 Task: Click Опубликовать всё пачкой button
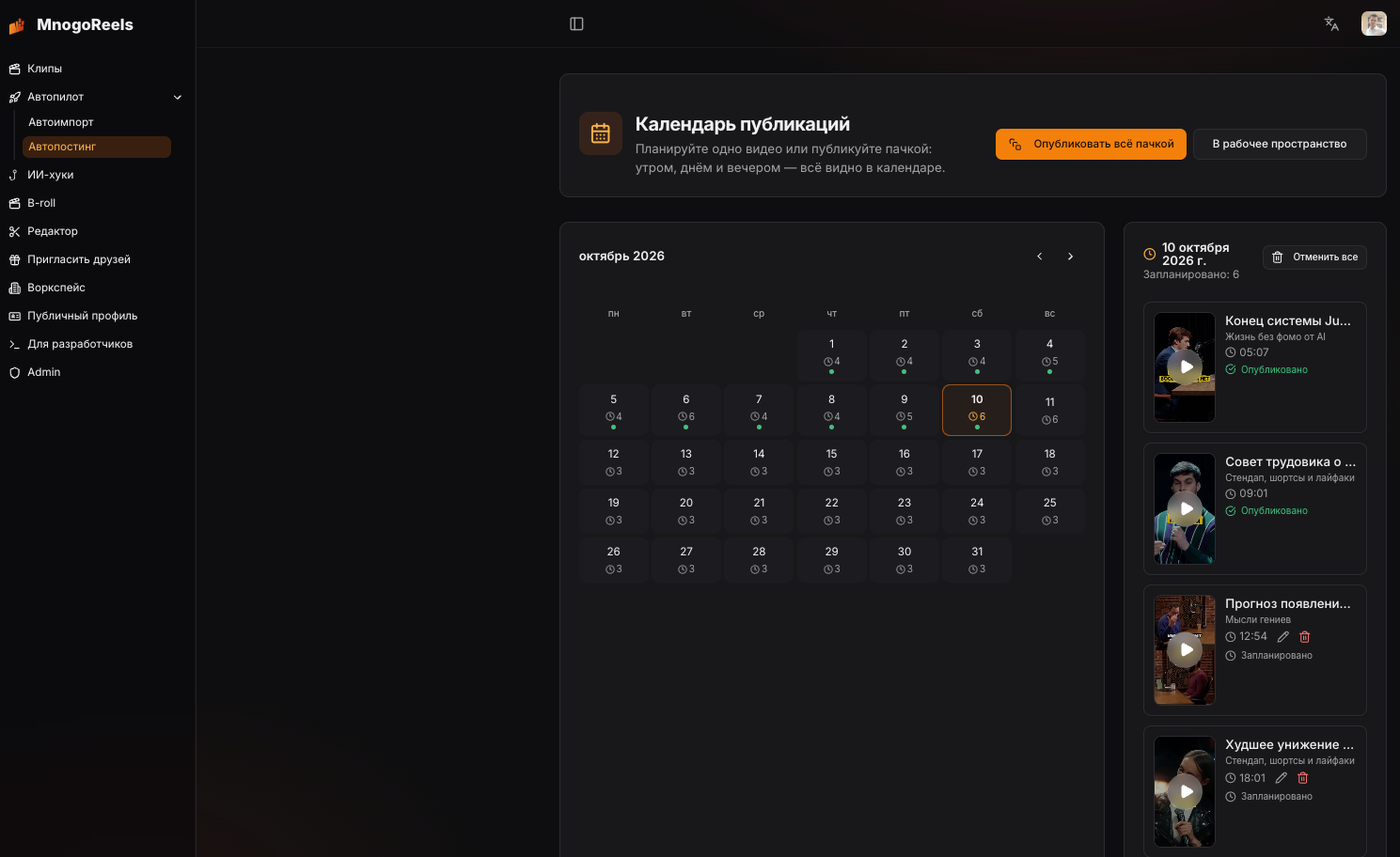click(x=1091, y=144)
